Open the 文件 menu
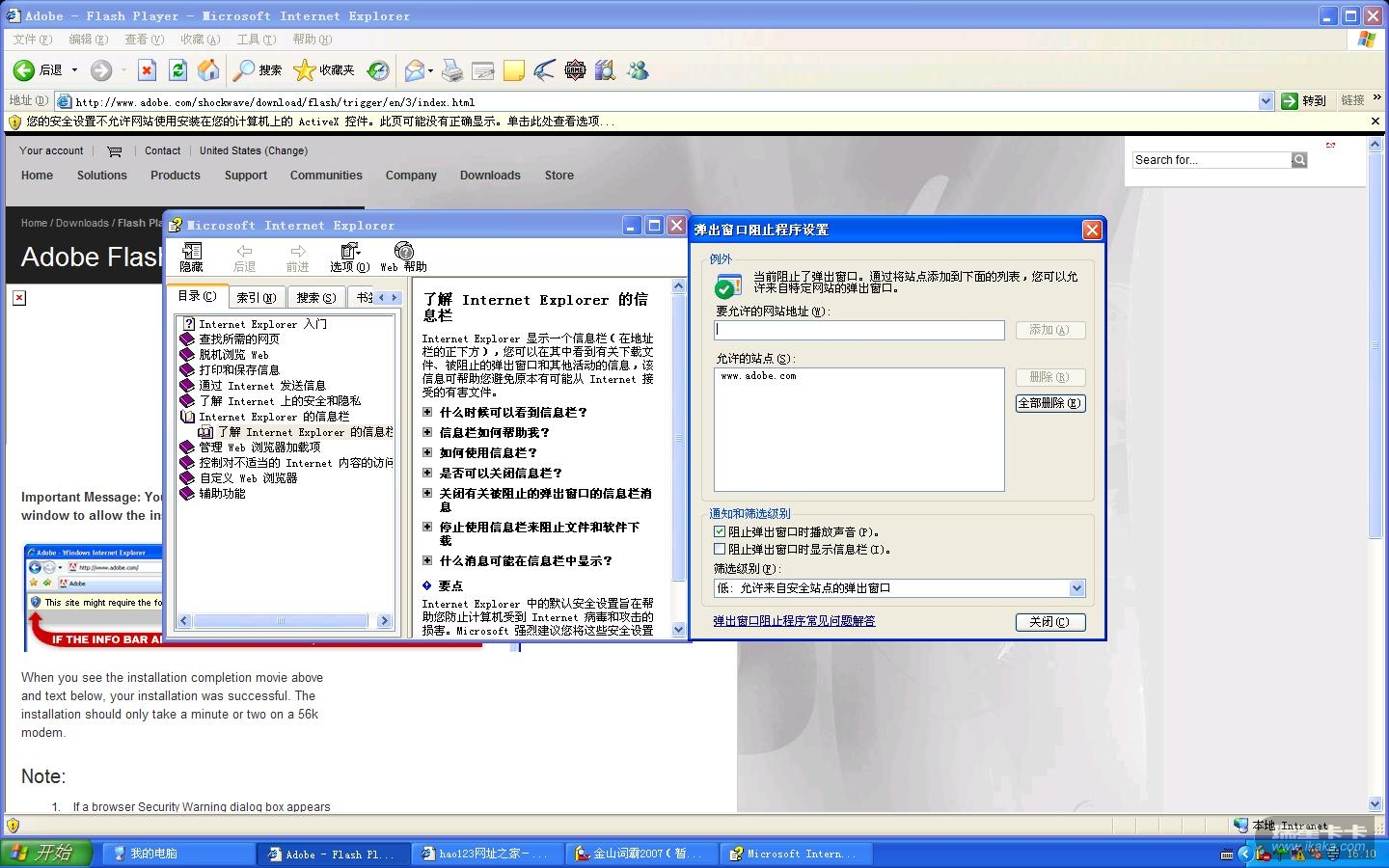The width and height of the screenshot is (1389, 868). [x=32, y=40]
